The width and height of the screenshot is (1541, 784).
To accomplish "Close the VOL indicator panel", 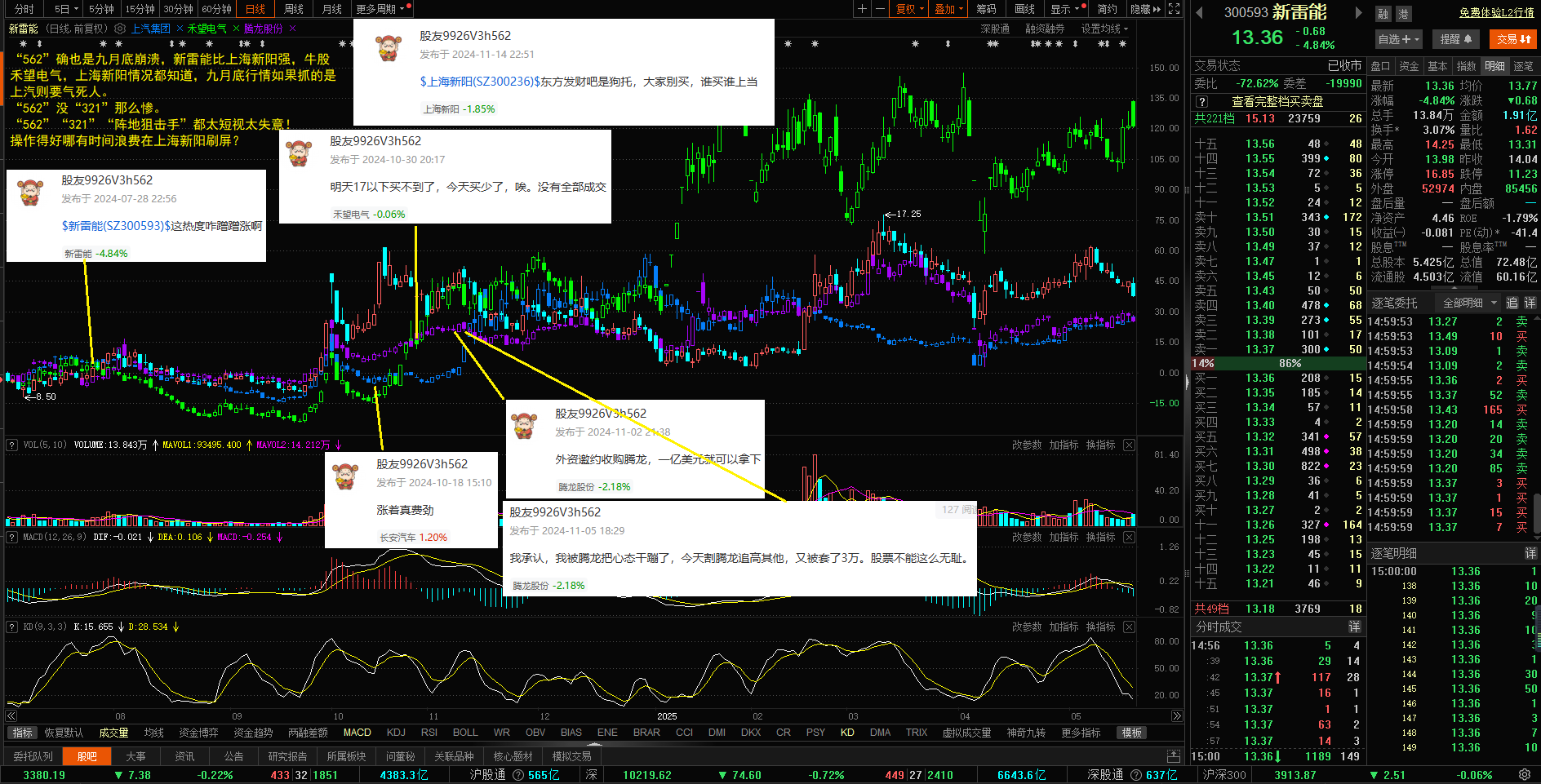I will pyautogui.click(x=1129, y=445).
